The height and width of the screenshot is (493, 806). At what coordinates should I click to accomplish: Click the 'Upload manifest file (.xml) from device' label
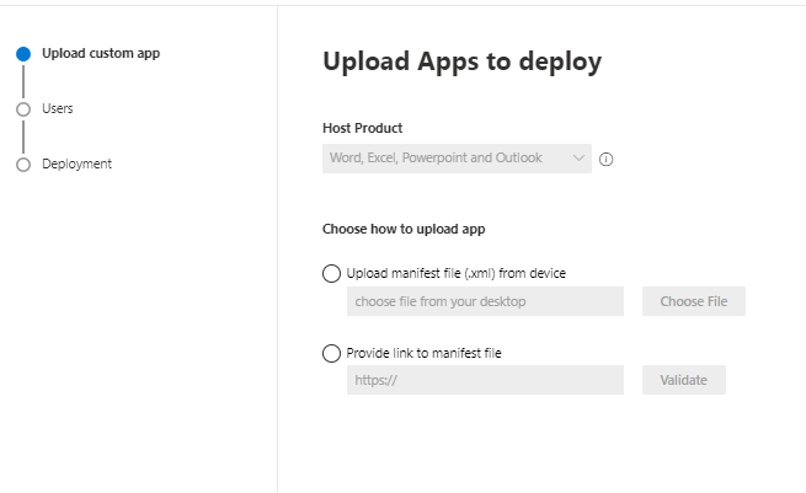coord(456,273)
